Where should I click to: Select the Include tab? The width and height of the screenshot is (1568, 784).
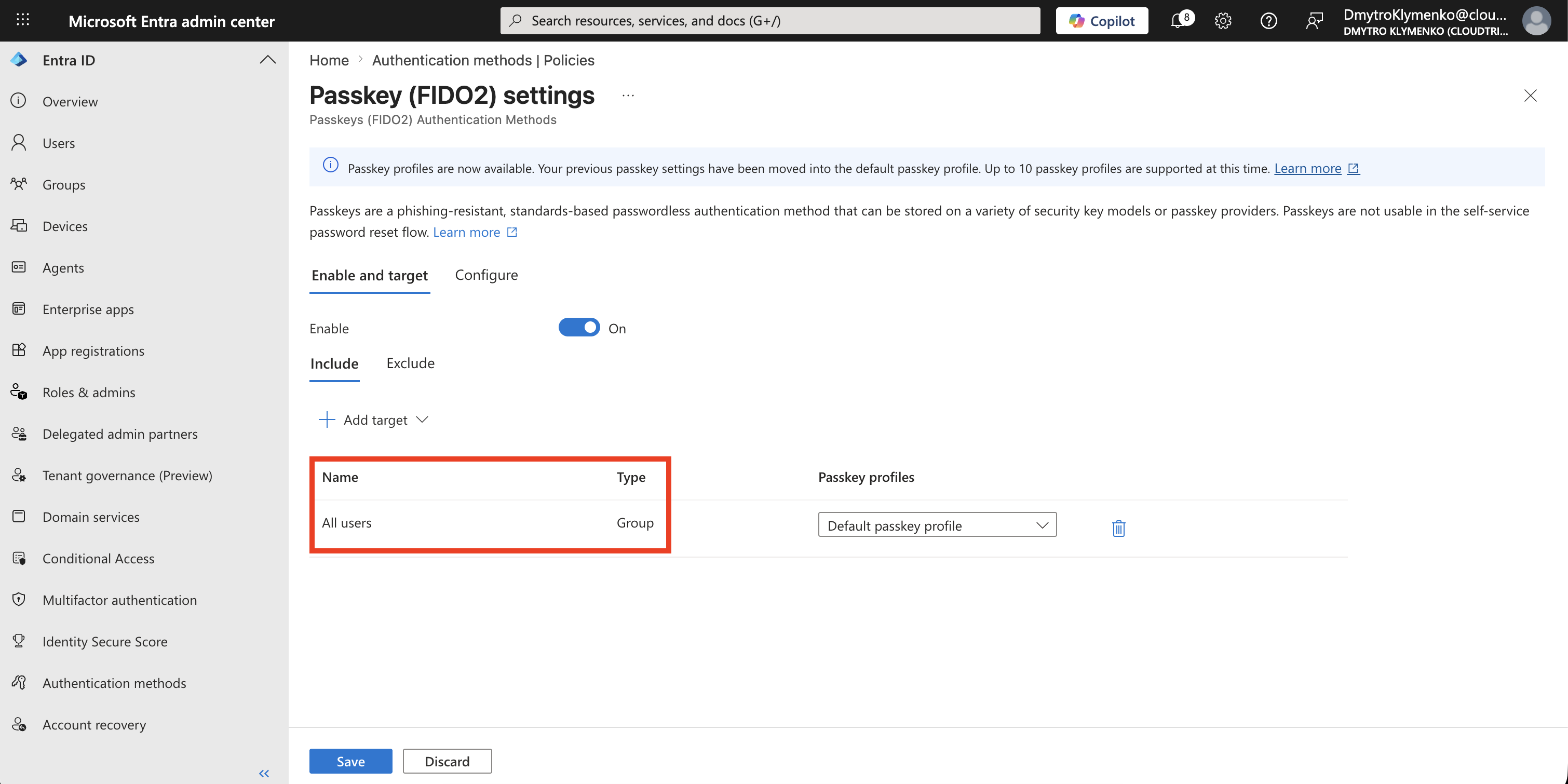pyautogui.click(x=334, y=363)
